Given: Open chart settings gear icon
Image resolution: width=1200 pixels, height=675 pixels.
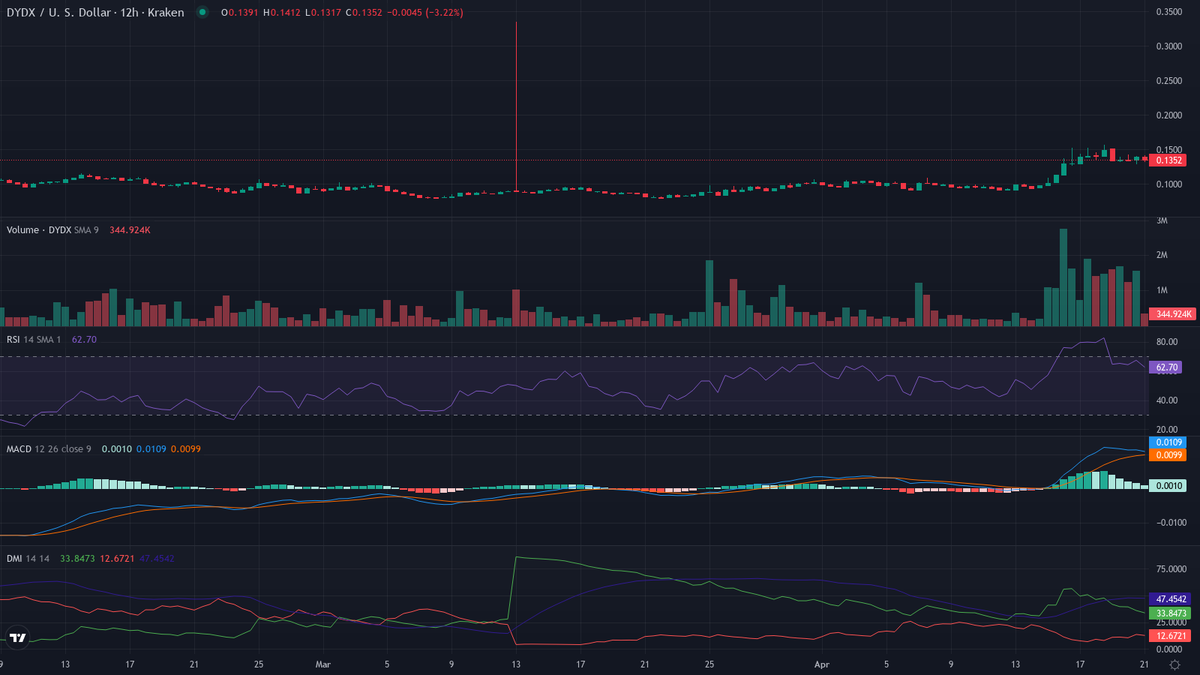Looking at the screenshot, I should point(1173,663).
